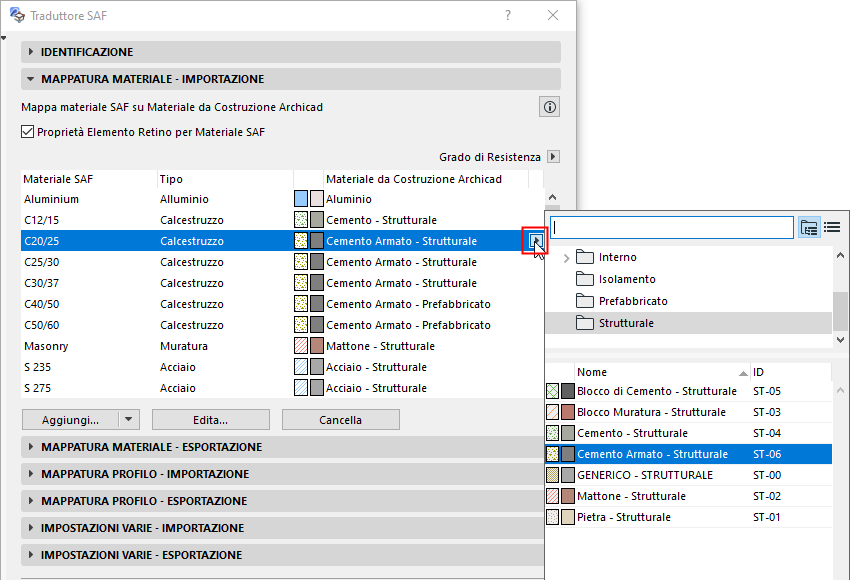This screenshot has height=580, width=850.
Task: Click Materiale da Costruzione Archicad column header
Action: click(x=426, y=179)
